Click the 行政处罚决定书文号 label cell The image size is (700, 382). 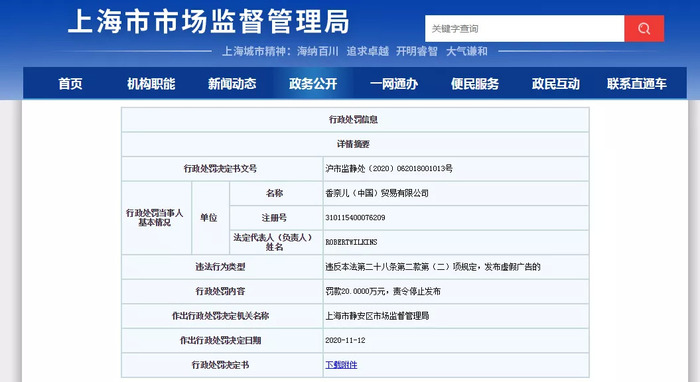coord(222,169)
